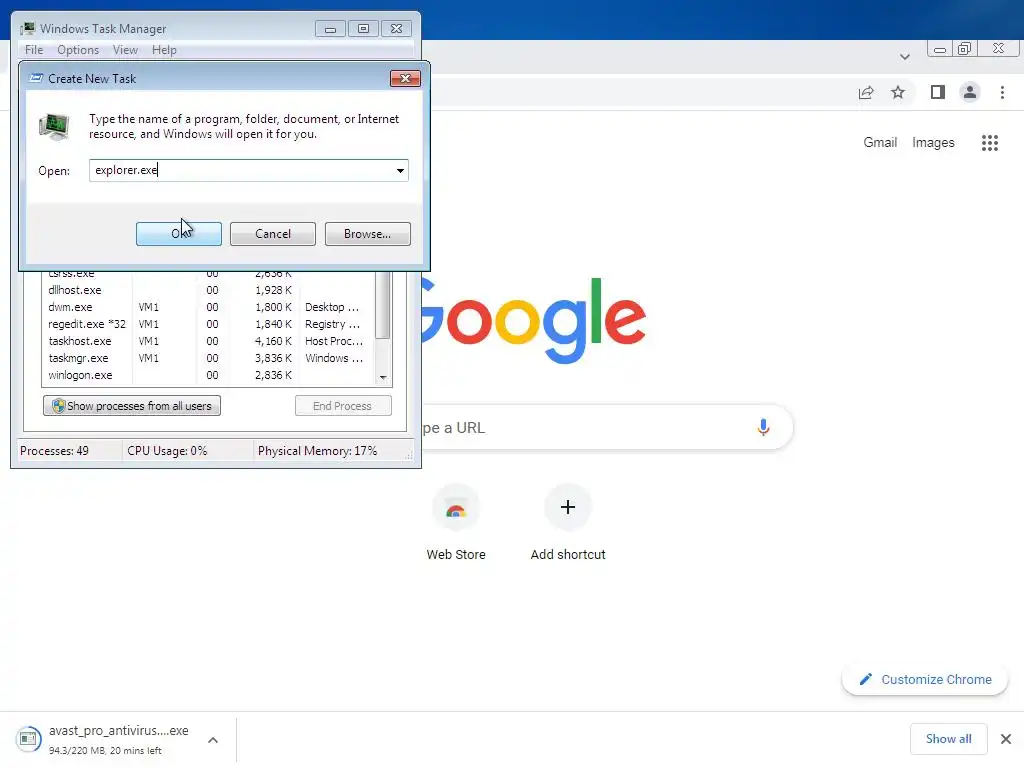Viewport: 1024px width, 768px height.
Task: Select the regedit.exe *32 process
Action: 209,324
